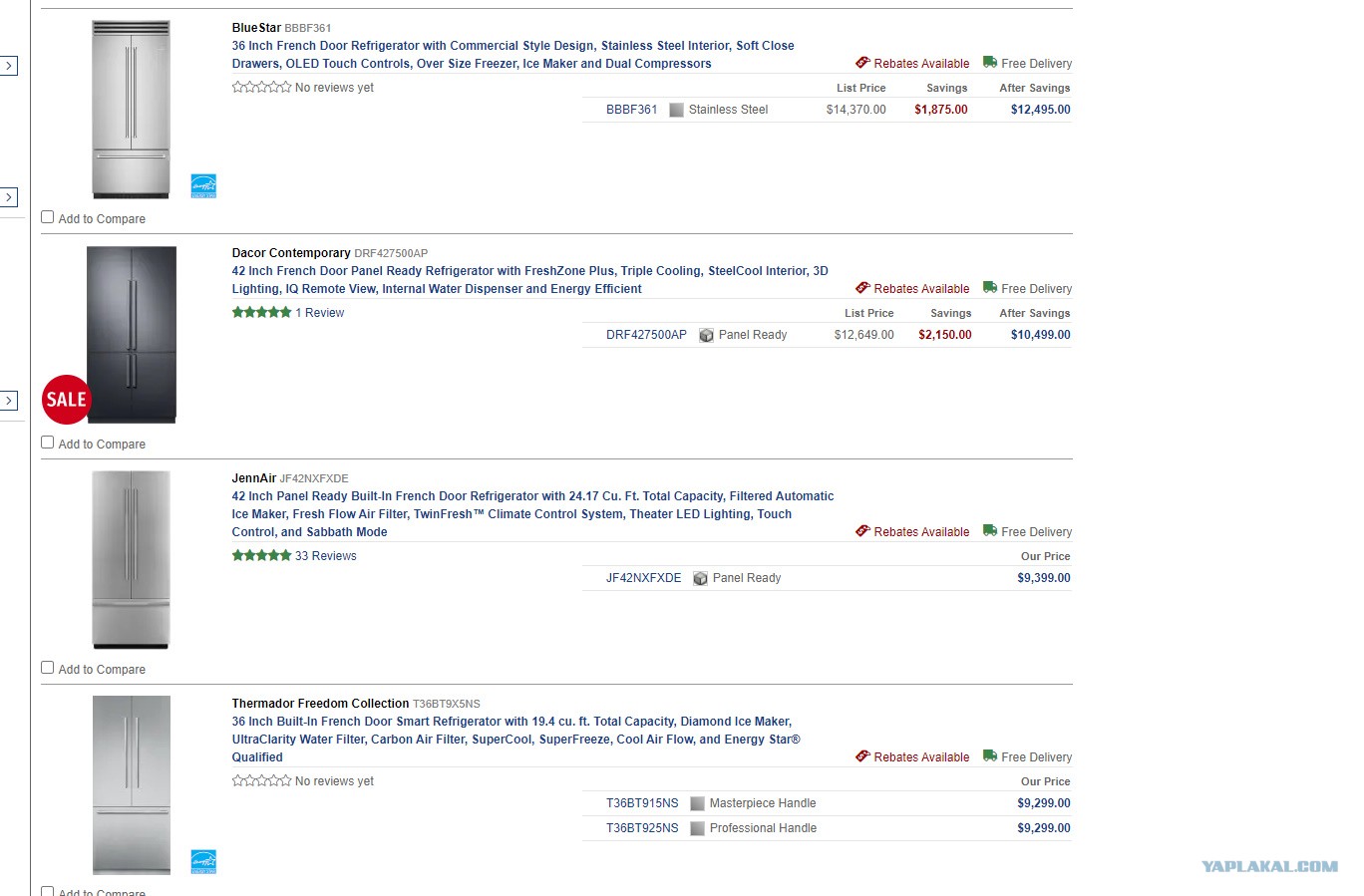Check Add to Compare for the BlueStar refrigerator
The height and width of the screenshot is (896, 1364).
[48, 217]
